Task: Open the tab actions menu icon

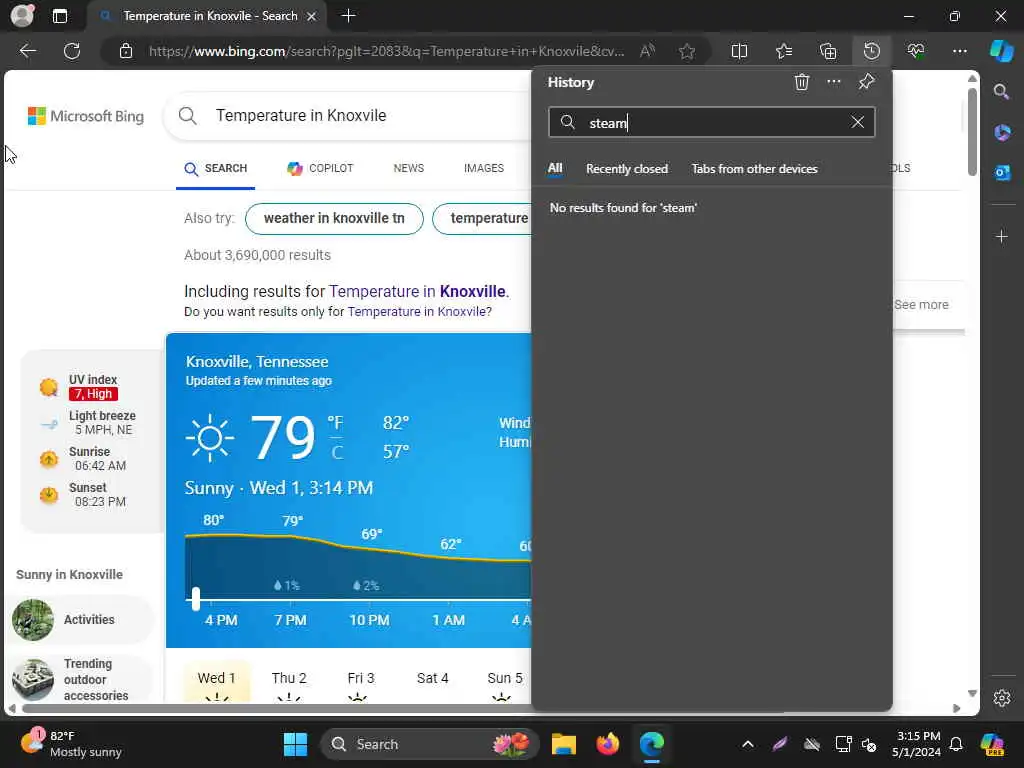Action: (x=59, y=16)
